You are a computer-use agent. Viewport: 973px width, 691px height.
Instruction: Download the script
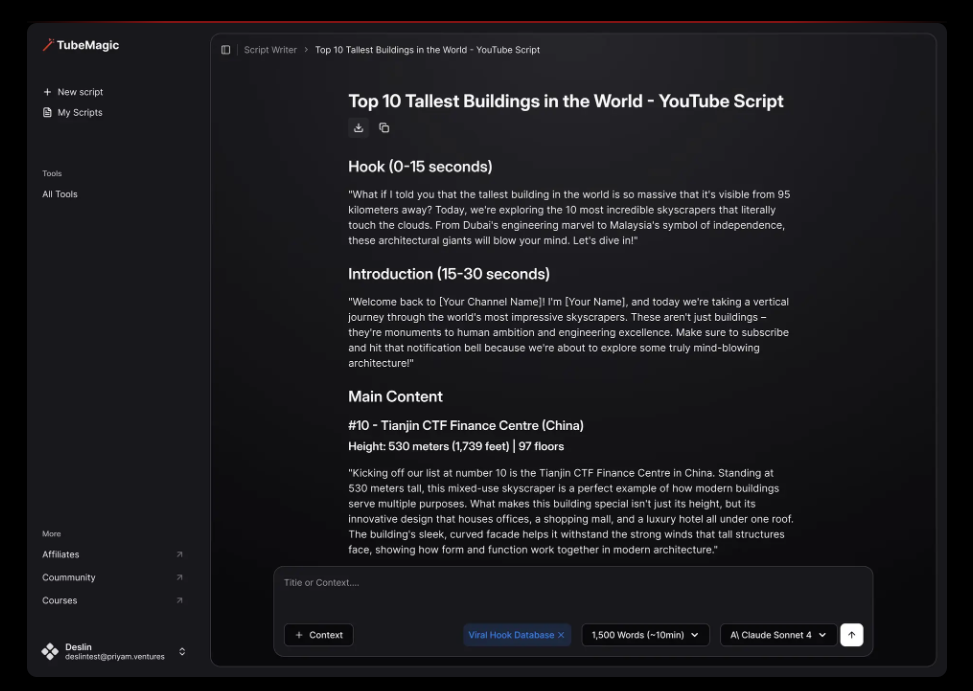(x=359, y=128)
